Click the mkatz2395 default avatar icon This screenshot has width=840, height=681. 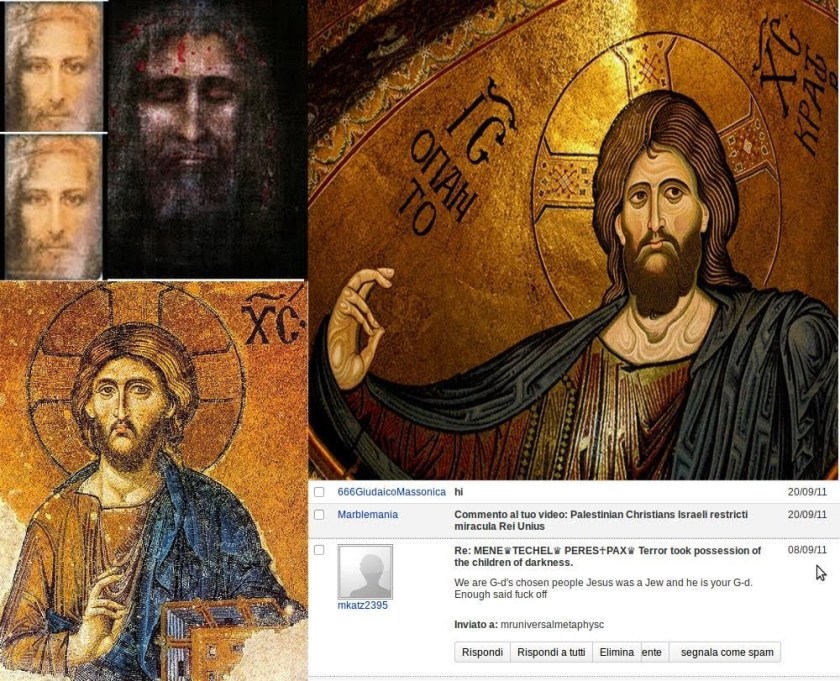363,571
